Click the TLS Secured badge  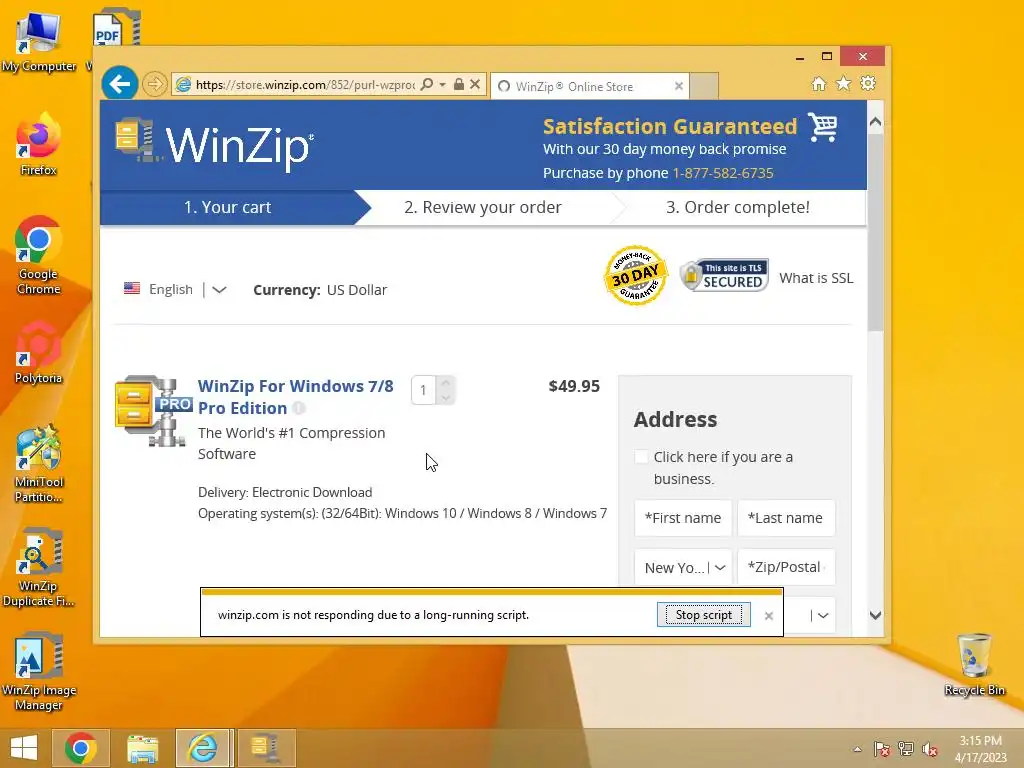click(724, 276)
